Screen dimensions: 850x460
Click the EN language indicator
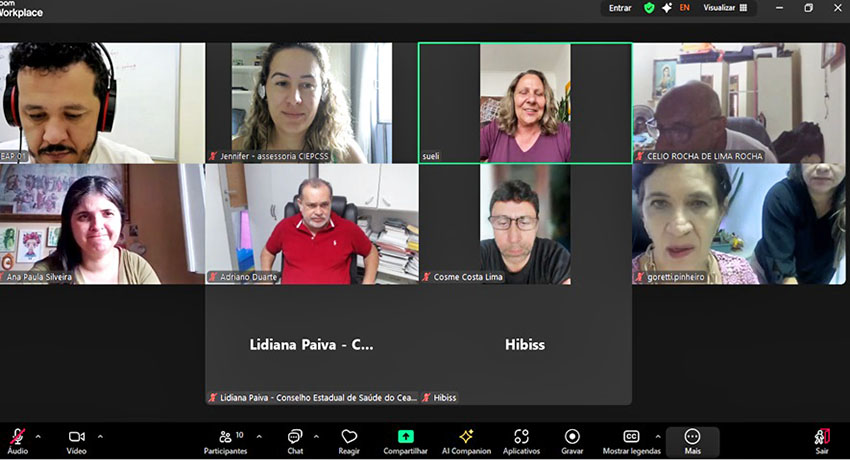coord(684,8)
